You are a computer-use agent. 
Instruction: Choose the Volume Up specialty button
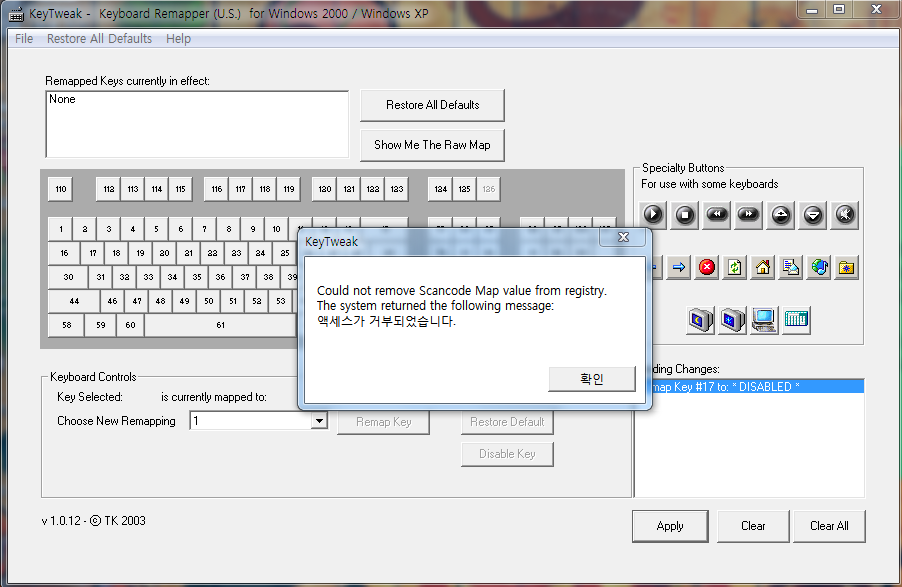(781, 215)
